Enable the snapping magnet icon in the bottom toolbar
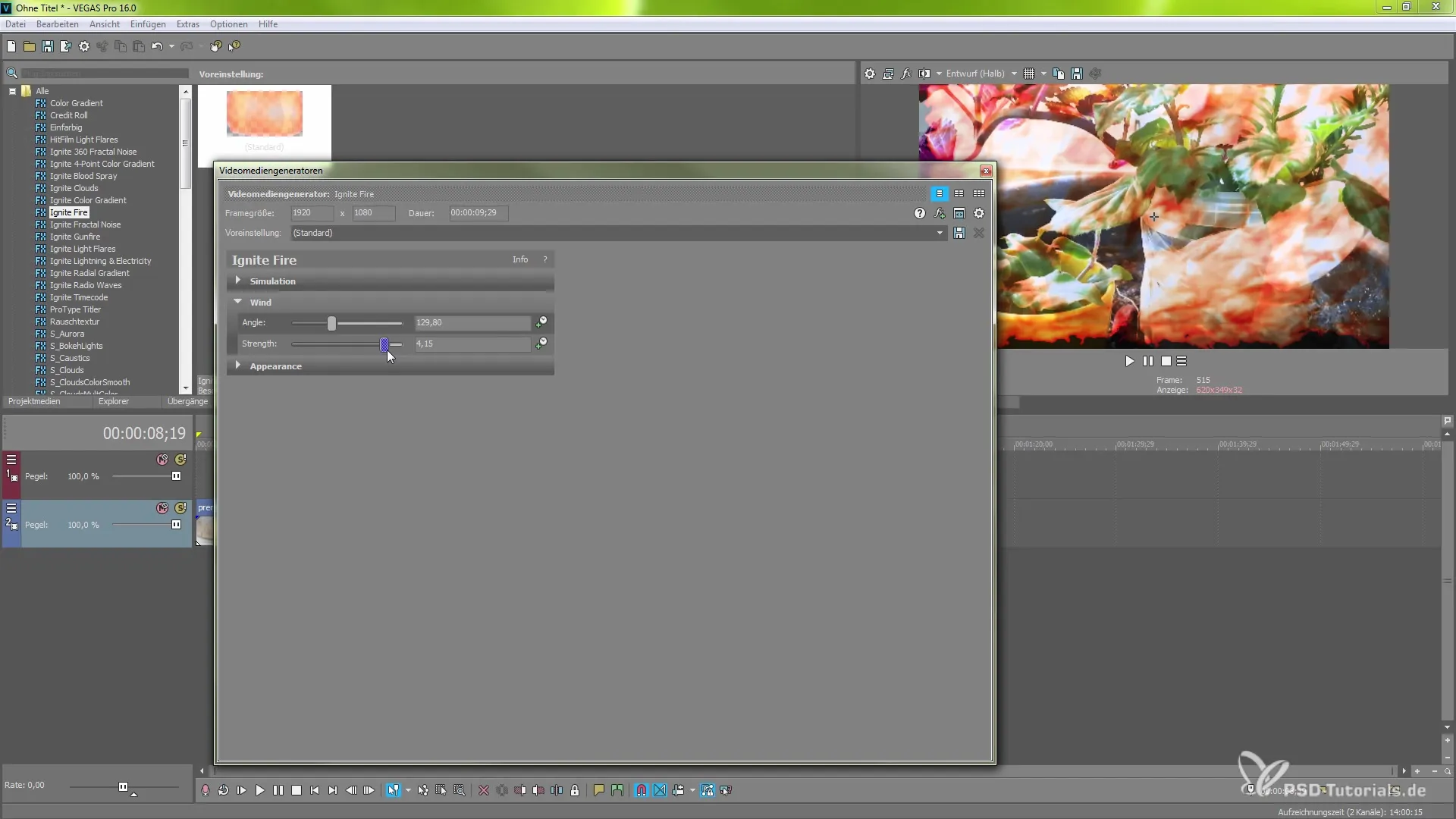Image resolution: width=1456 pixels, height=819 pixels. pos(642,790)
